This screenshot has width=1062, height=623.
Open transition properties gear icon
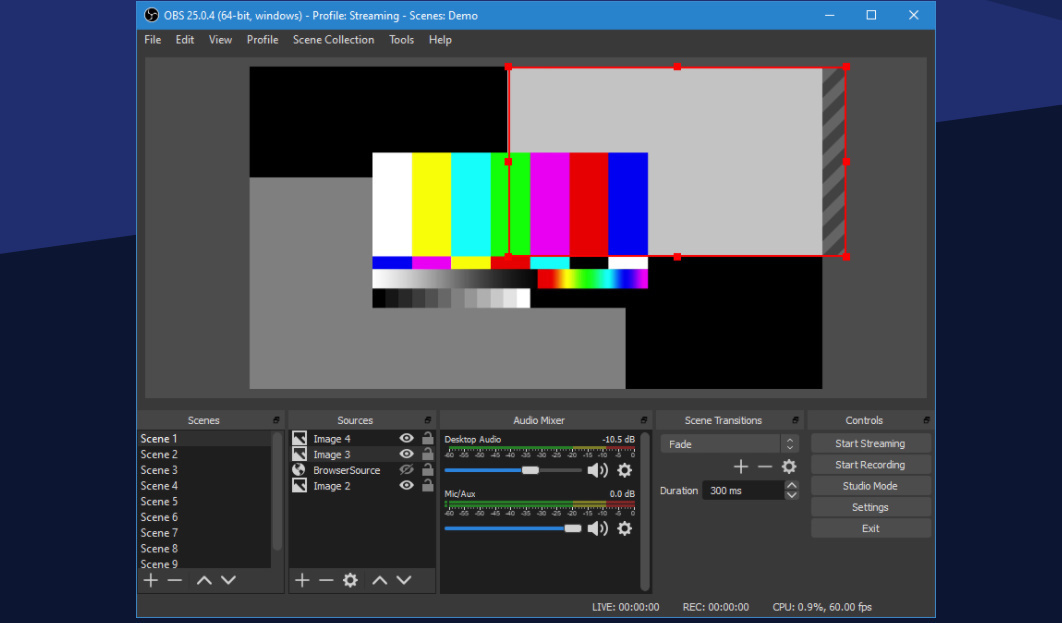click(x=789, y=467)
